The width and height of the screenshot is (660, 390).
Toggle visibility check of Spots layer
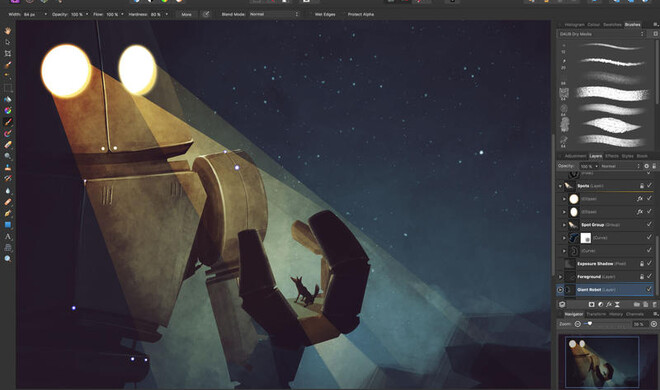click(649, 186)
